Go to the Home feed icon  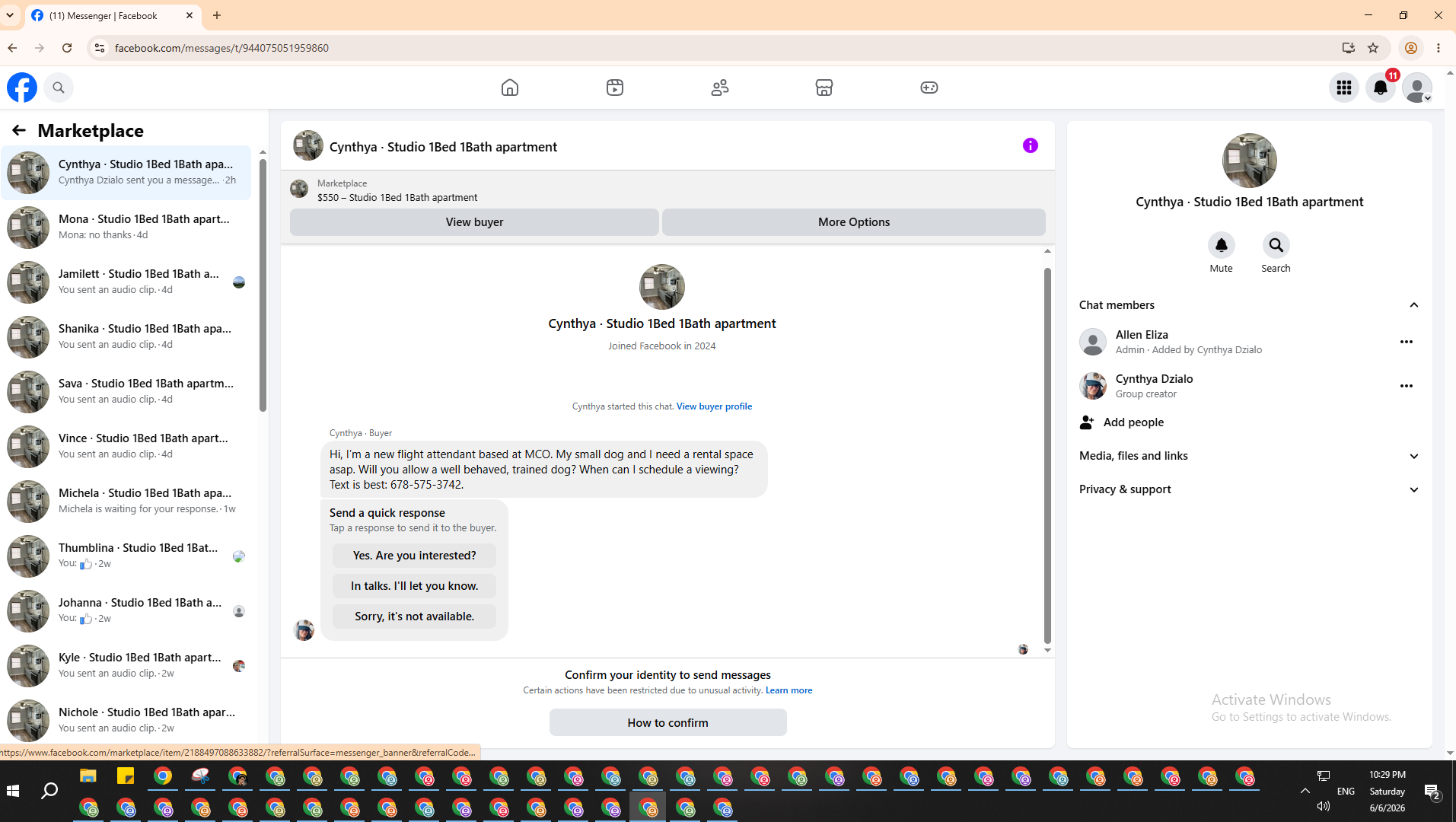pyautogui.click(x=510, y=88)
